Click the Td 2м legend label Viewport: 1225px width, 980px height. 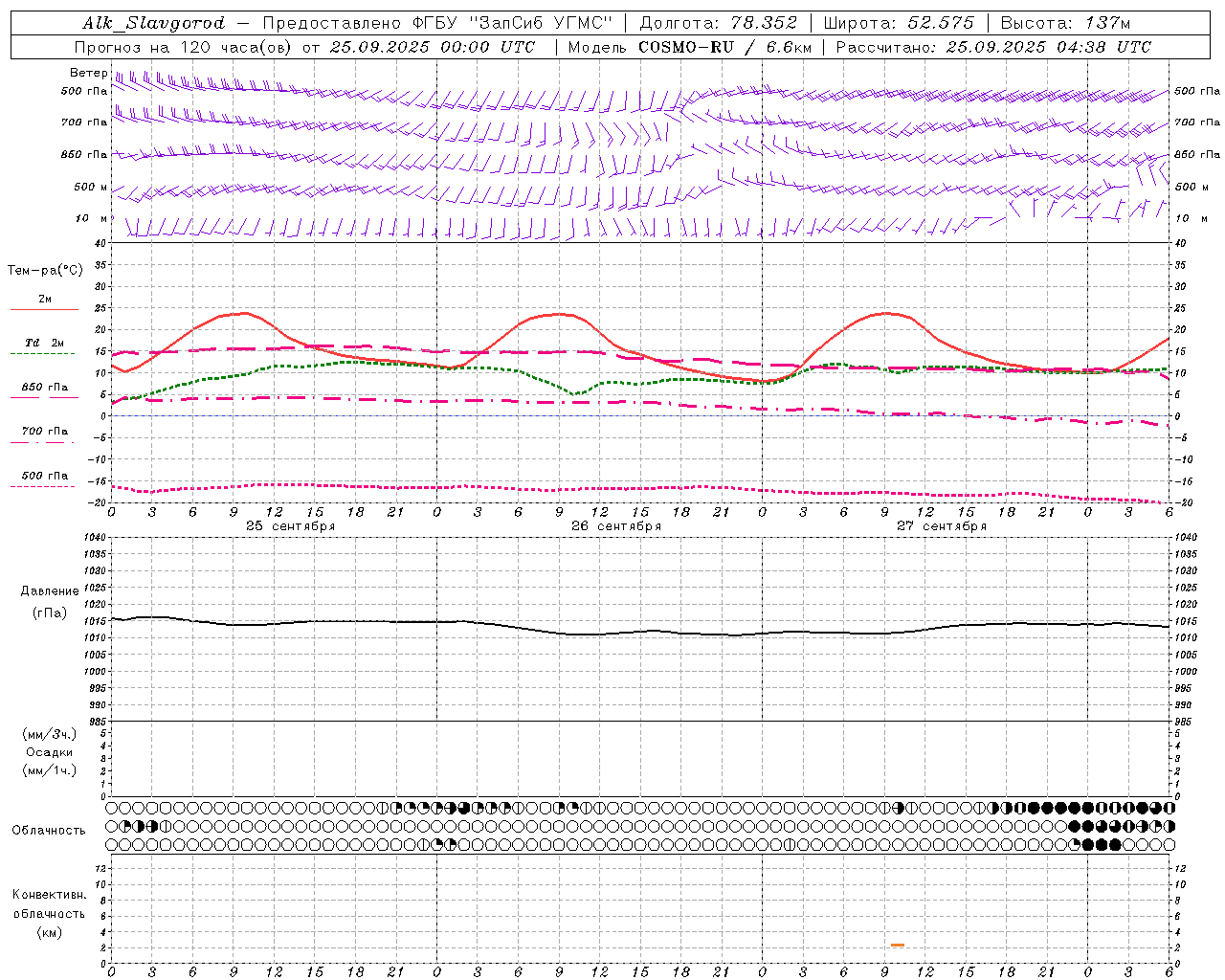point(44,343)
